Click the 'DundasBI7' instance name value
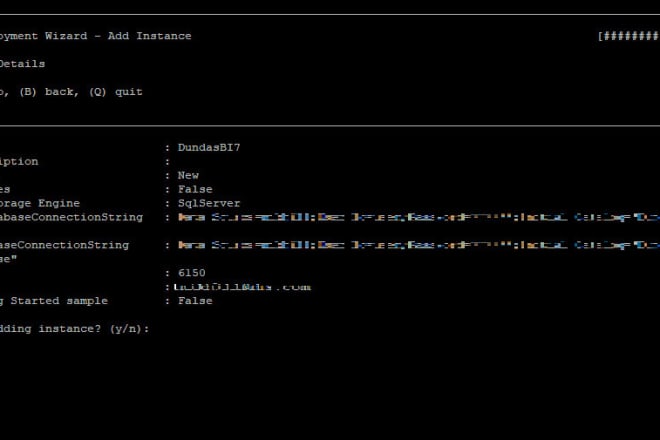This screenshot has width=660, height=440. tap(209, 147)
